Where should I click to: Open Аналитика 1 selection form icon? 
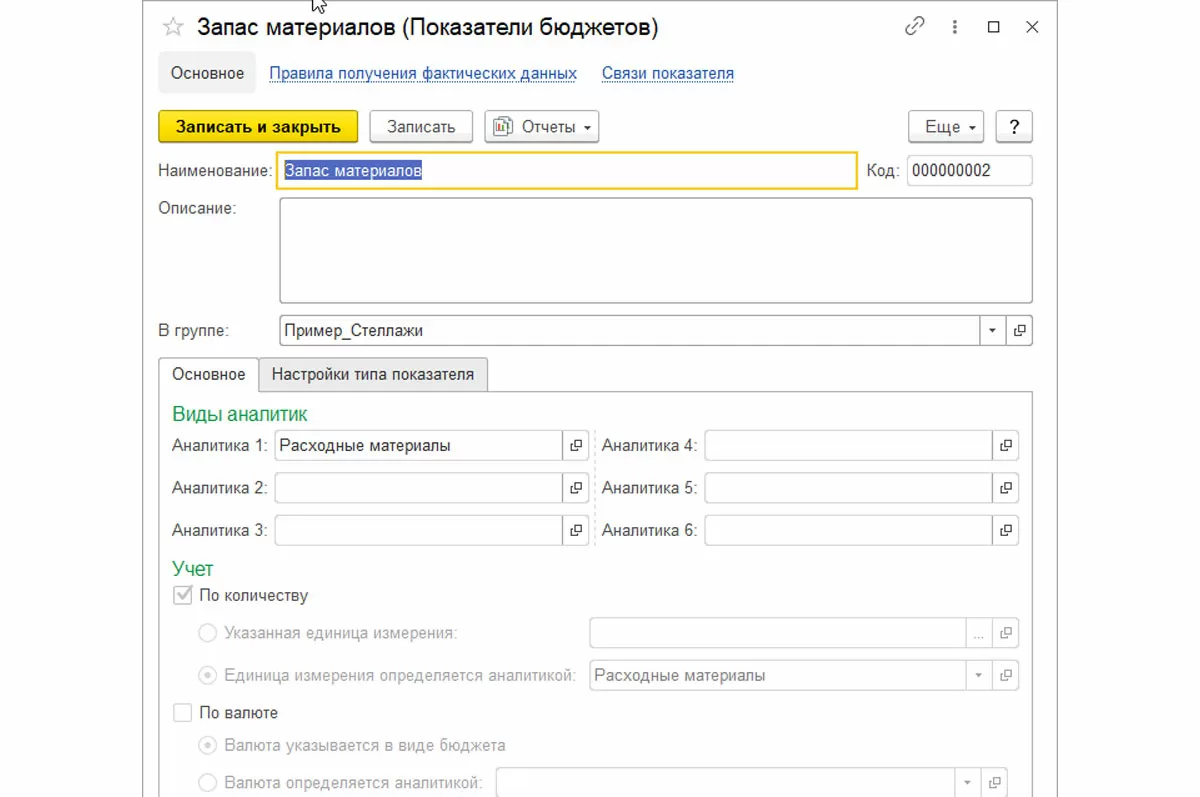pyautogui.click(x=576, y=446)
